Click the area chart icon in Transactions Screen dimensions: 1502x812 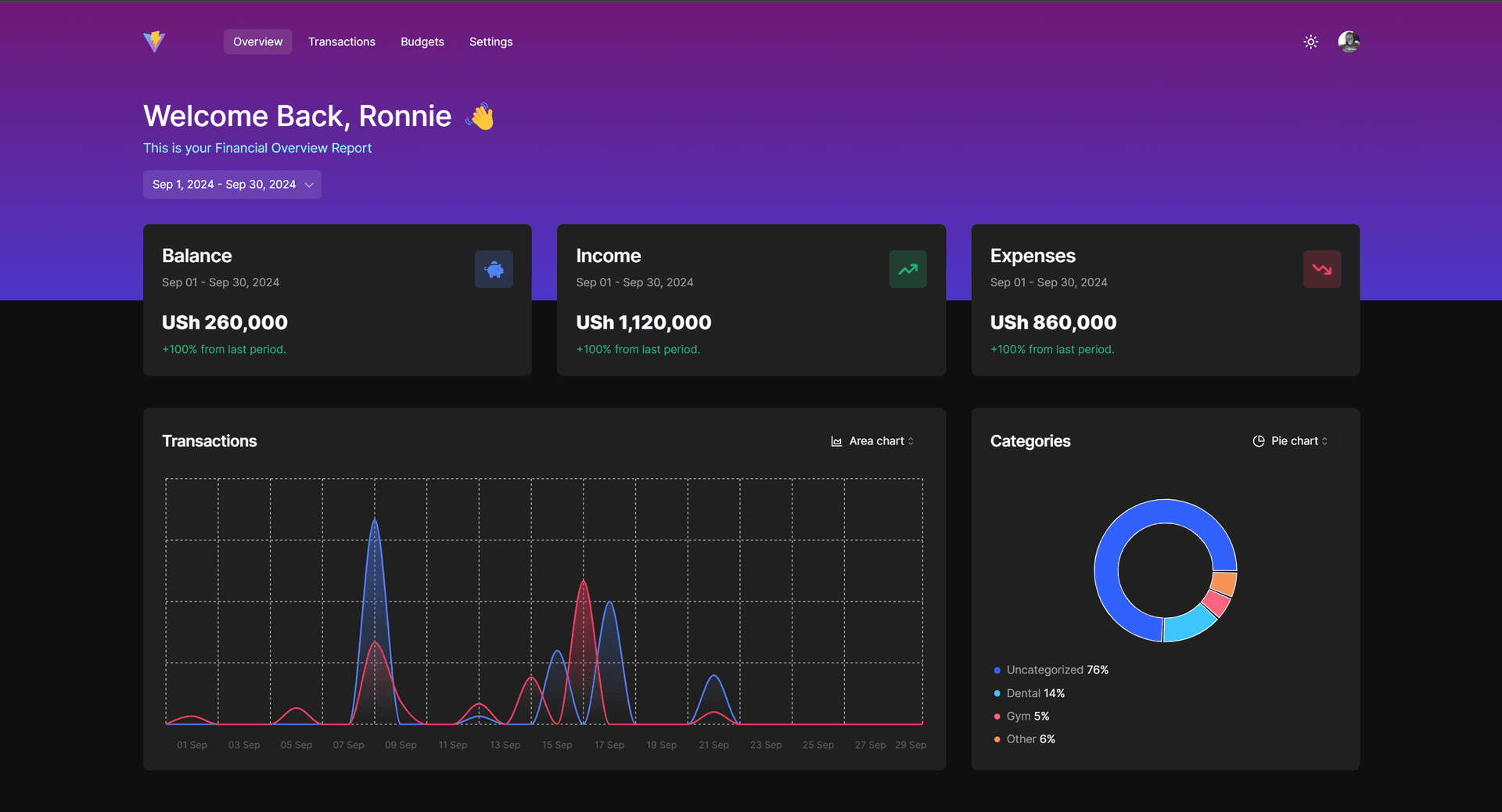click(836, 442)
